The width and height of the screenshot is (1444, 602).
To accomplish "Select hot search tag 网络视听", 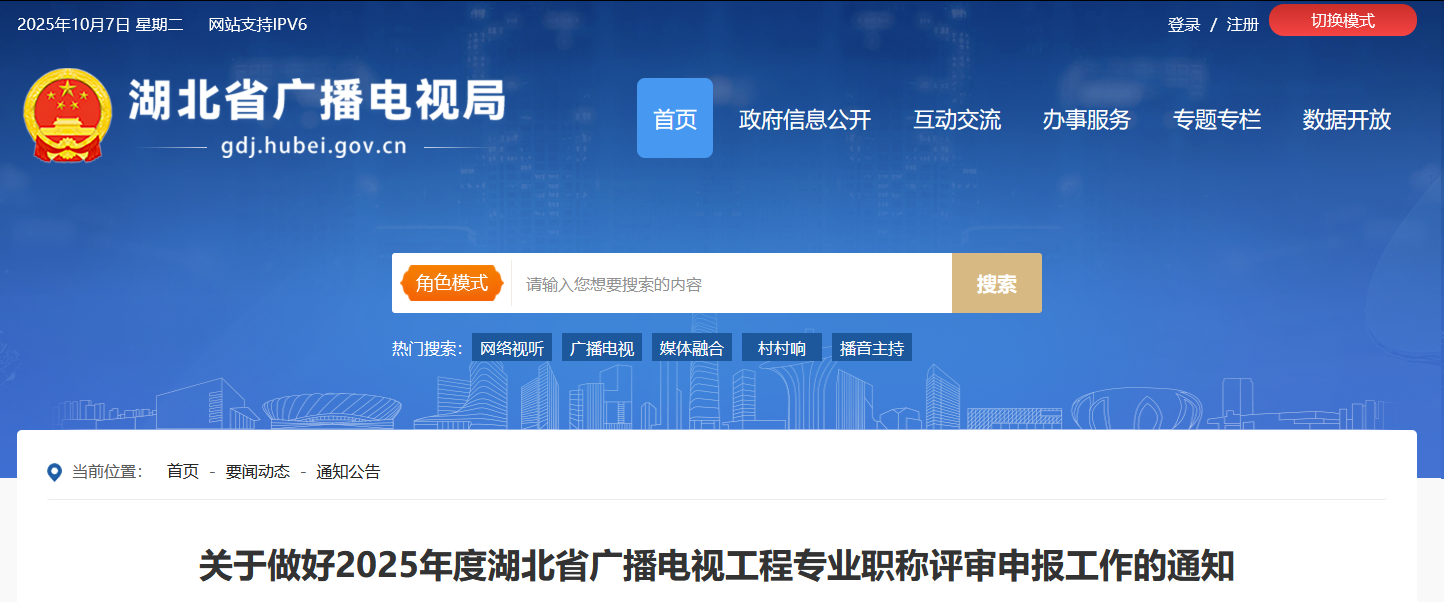I will tap(512, 348).
